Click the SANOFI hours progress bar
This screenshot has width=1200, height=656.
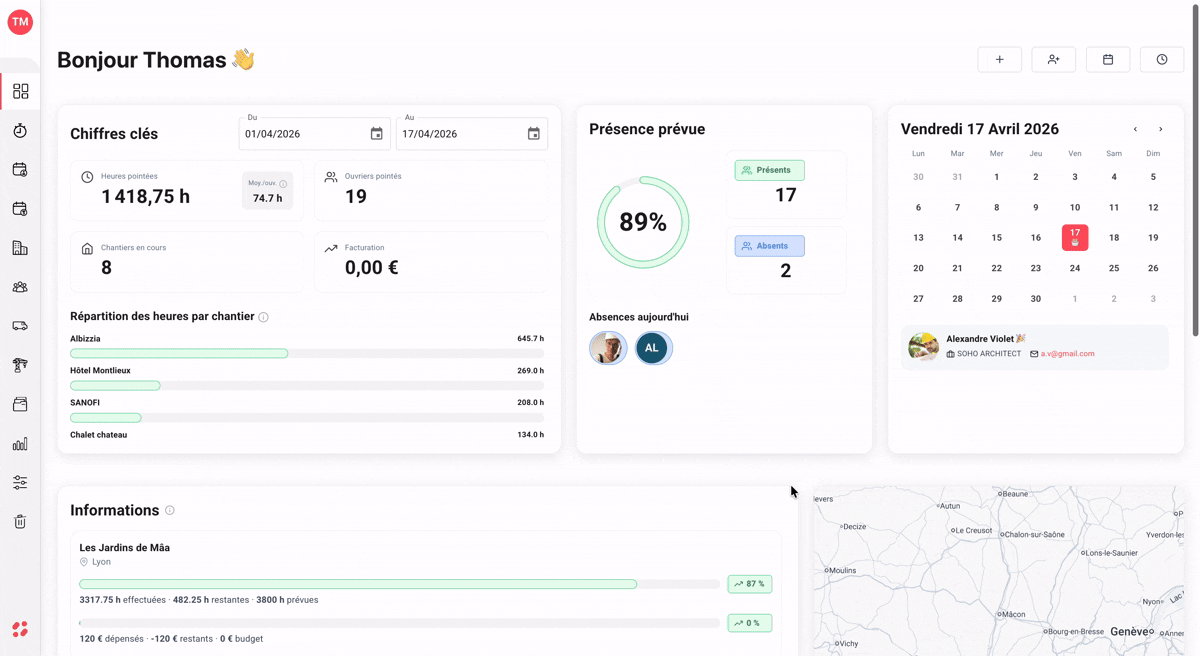click(x=307, y=418)
